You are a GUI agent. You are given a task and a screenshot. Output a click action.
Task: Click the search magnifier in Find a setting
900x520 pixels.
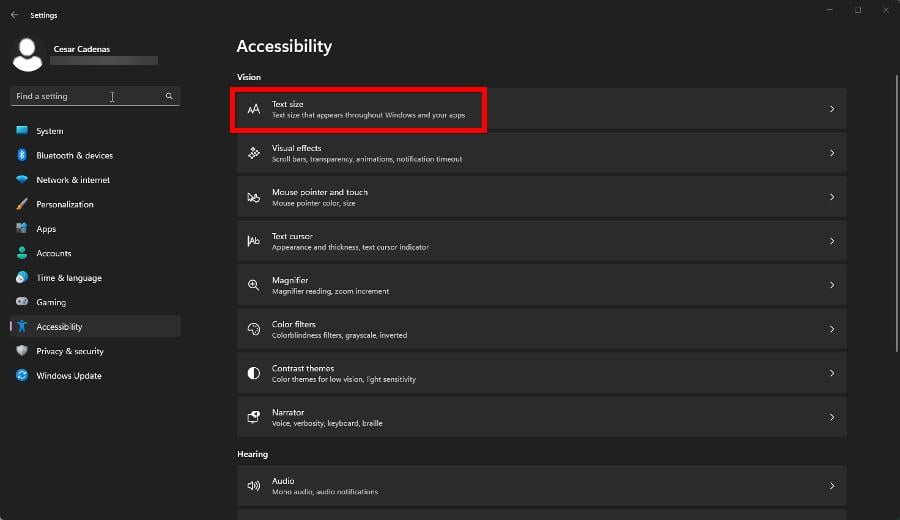click(x=169, y=96)
